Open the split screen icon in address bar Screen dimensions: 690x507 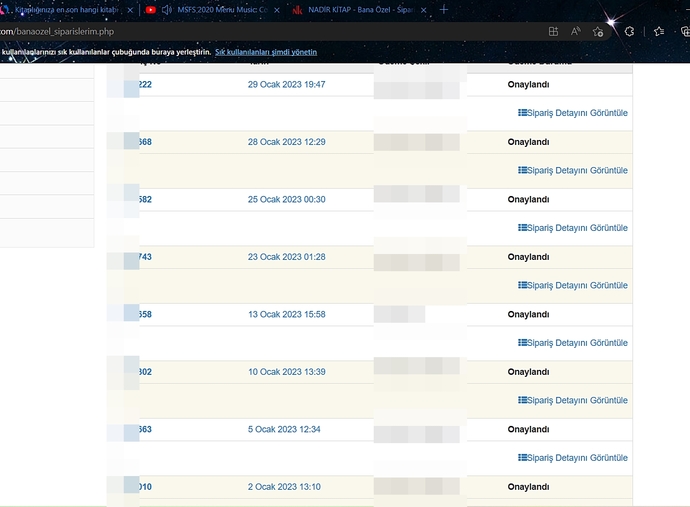(553, 32)
